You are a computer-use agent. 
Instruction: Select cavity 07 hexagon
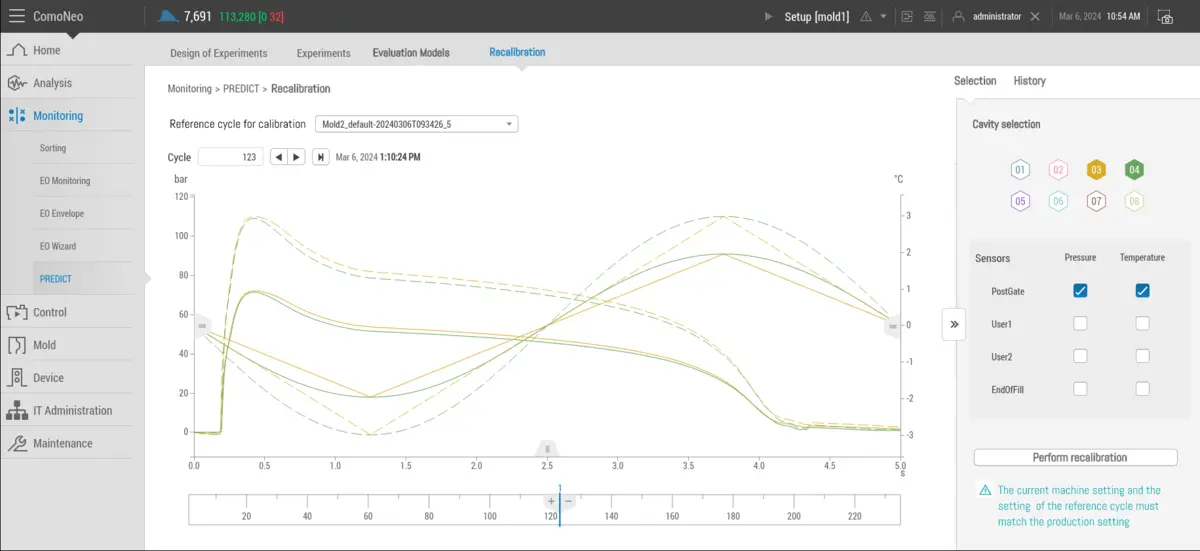1096,201
